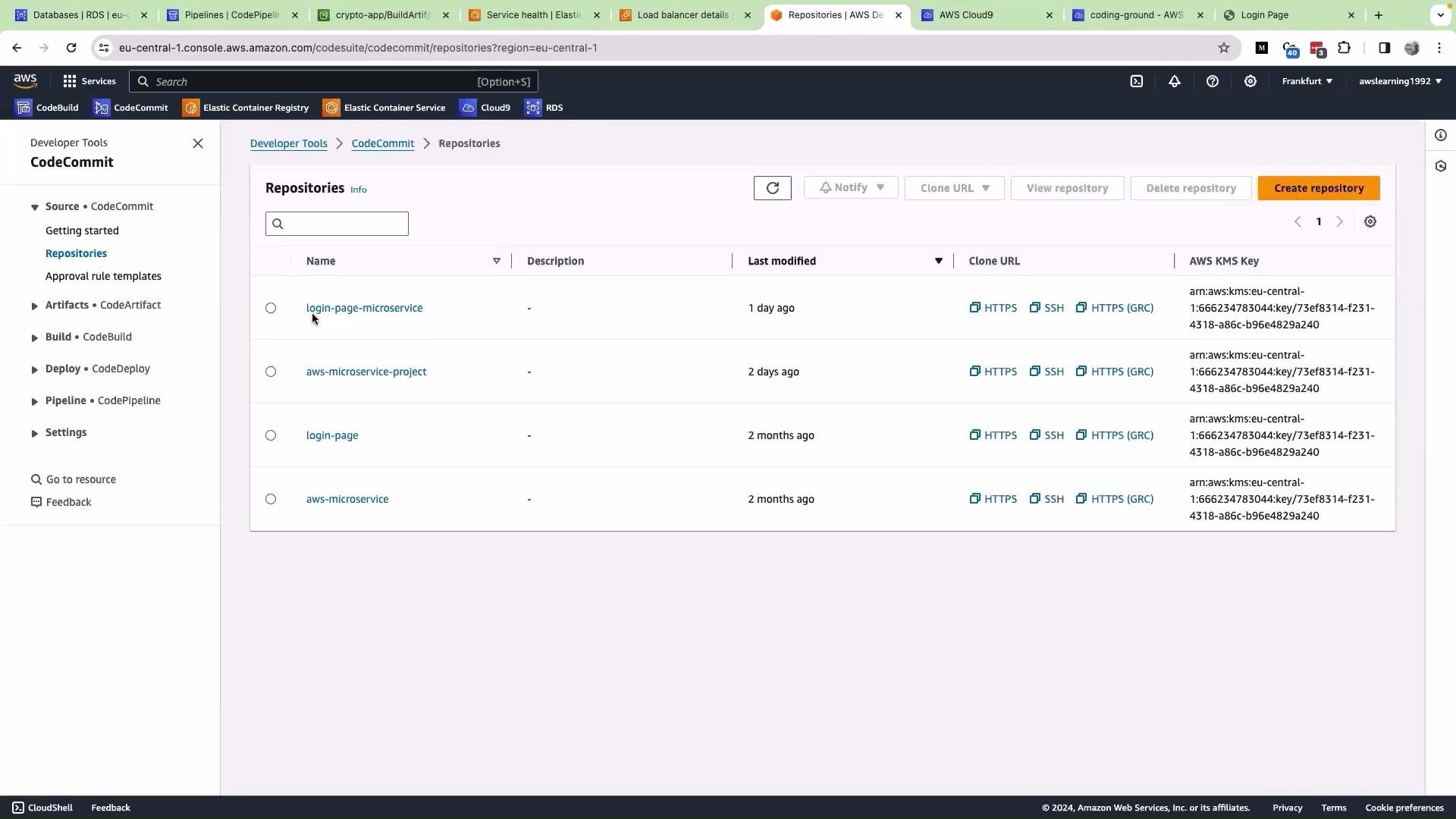The width and height of the screenshot is (1456, 819).
Task: Open the aws-microservice-project repository link
Action: (x=366, y=372)
